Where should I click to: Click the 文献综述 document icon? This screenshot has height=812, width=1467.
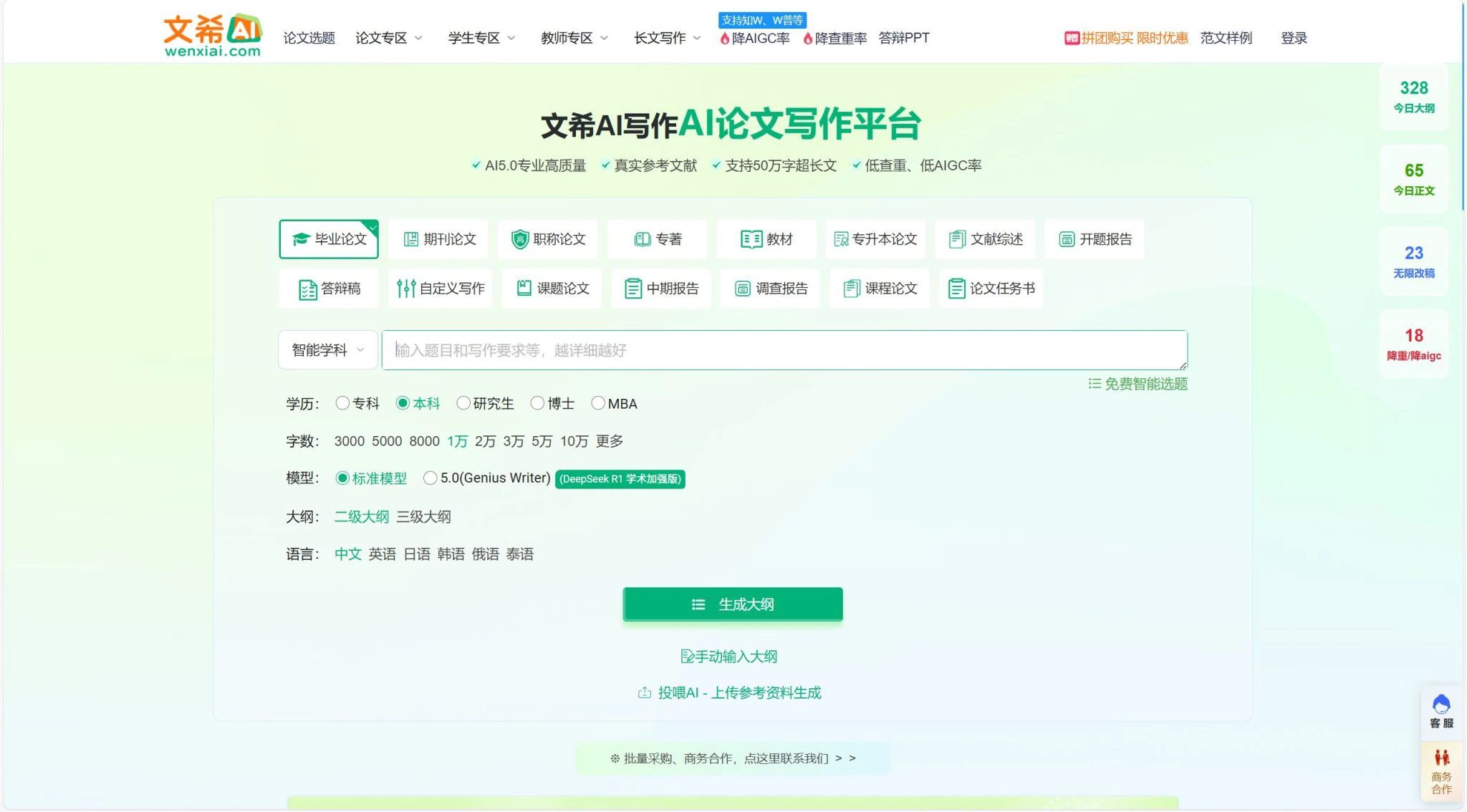957,239
